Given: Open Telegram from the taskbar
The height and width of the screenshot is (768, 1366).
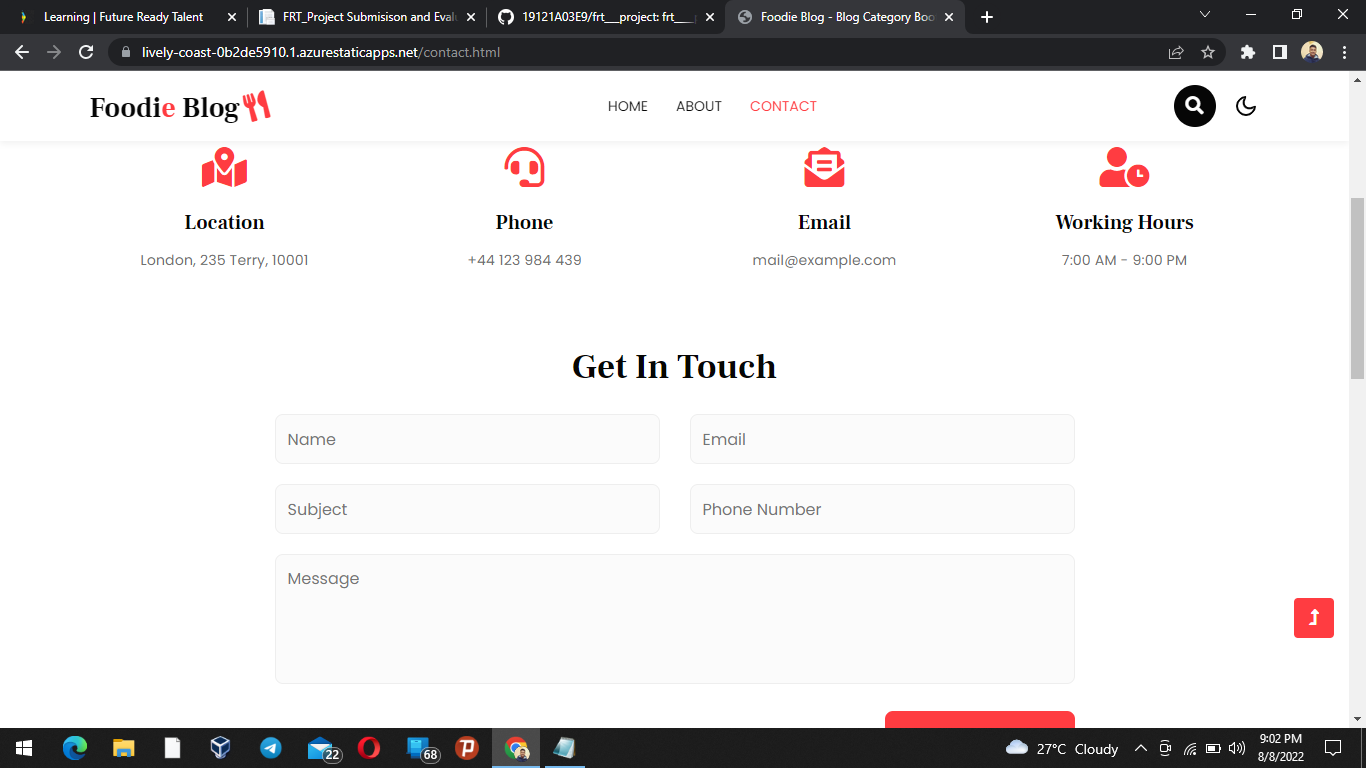Looking at the screenshot, I should point(270,748).
